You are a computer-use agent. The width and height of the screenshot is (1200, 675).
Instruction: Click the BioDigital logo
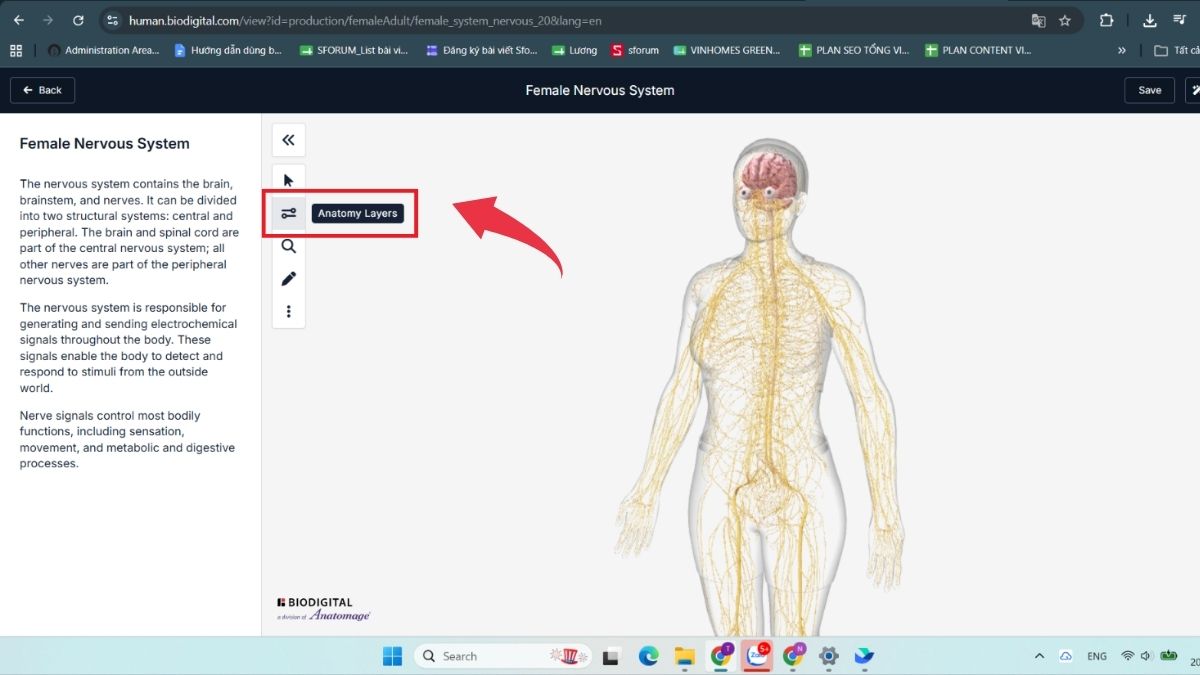tap(322, 609)
